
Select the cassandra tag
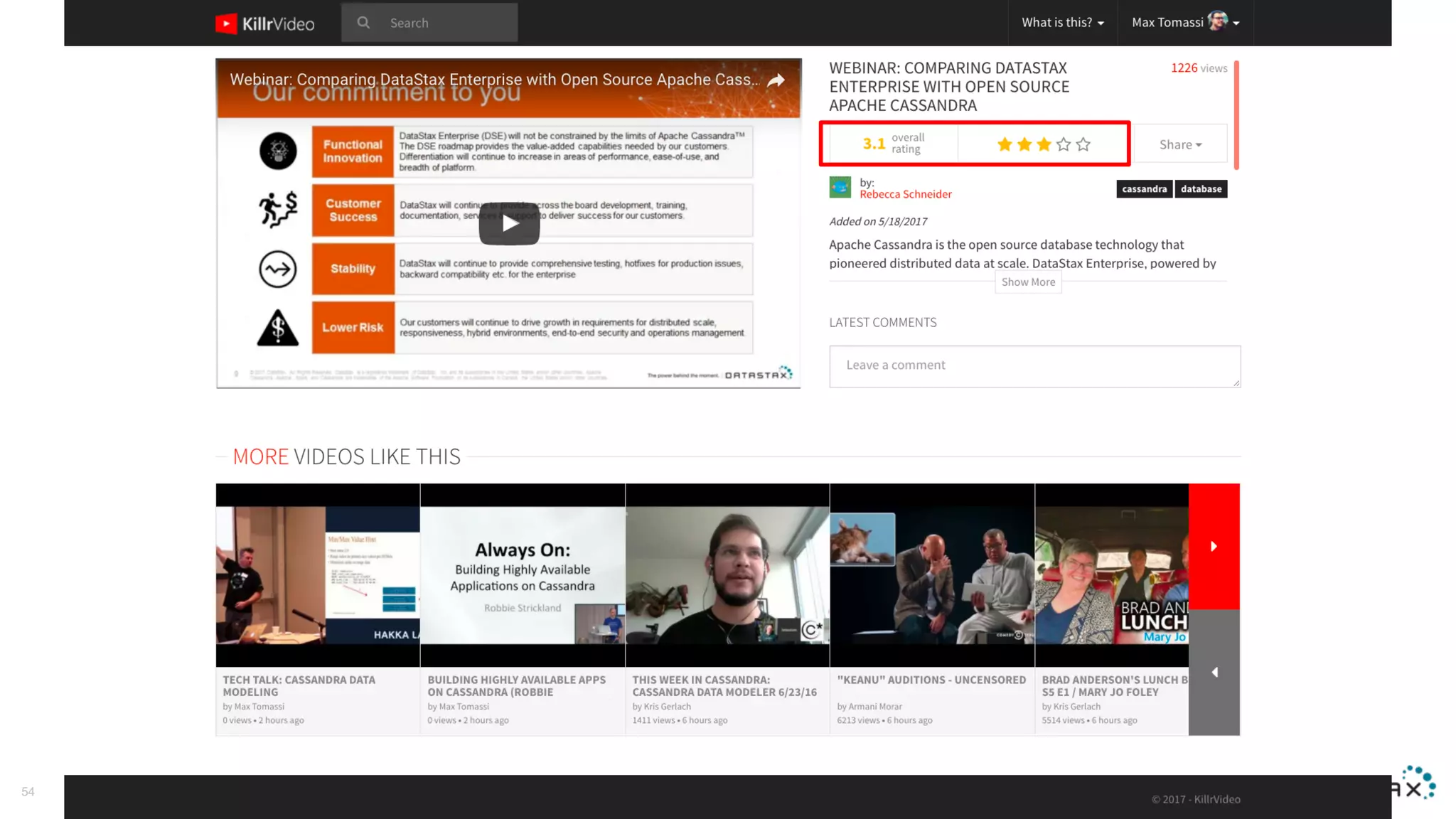click(1144, 189)
